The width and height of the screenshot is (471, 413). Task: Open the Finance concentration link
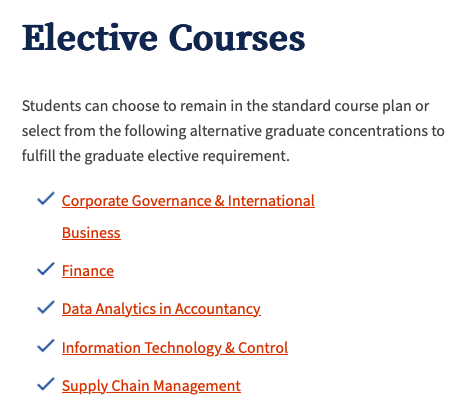click(x=88, y=271)
